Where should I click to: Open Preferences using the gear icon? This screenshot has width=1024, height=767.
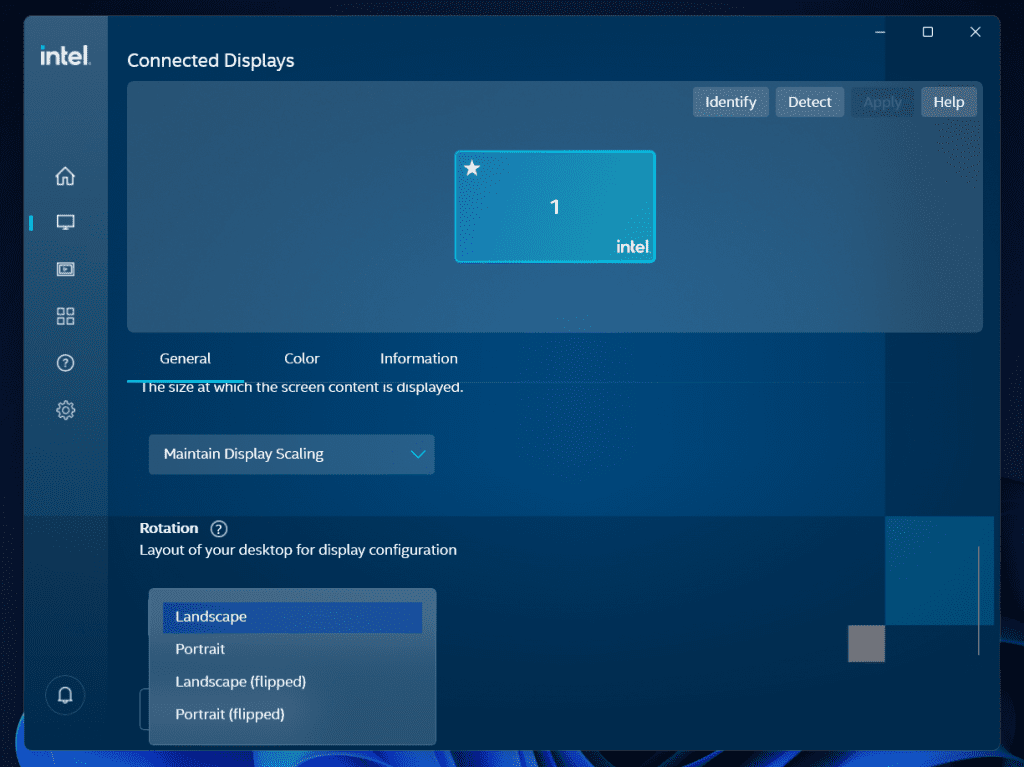pos(65,410)
